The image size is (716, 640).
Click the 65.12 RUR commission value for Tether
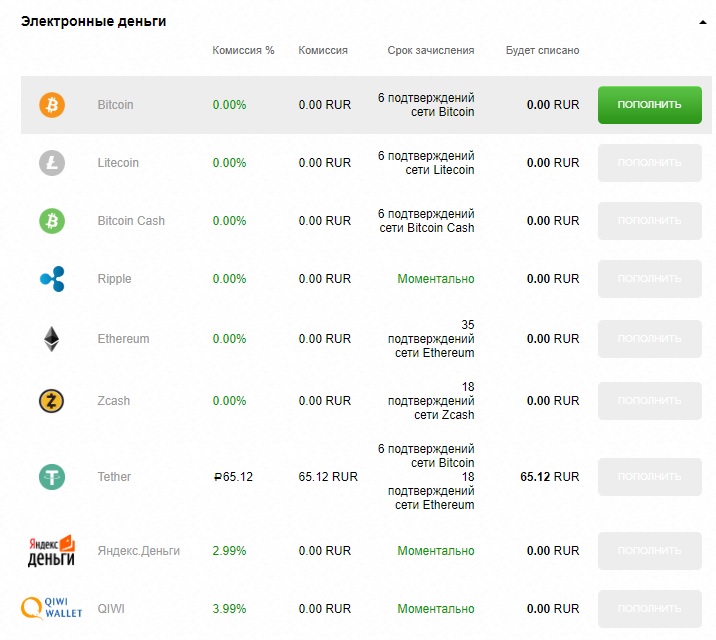click(x=328, y=477)
